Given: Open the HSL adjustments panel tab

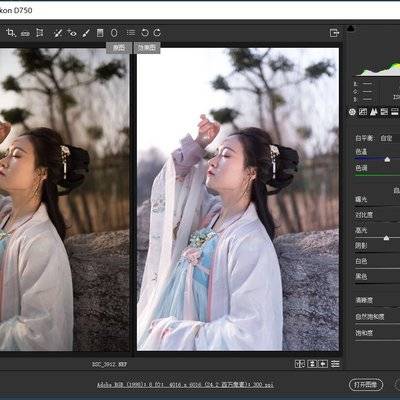Looking at the screenshot, I should (x=384, y=112).
